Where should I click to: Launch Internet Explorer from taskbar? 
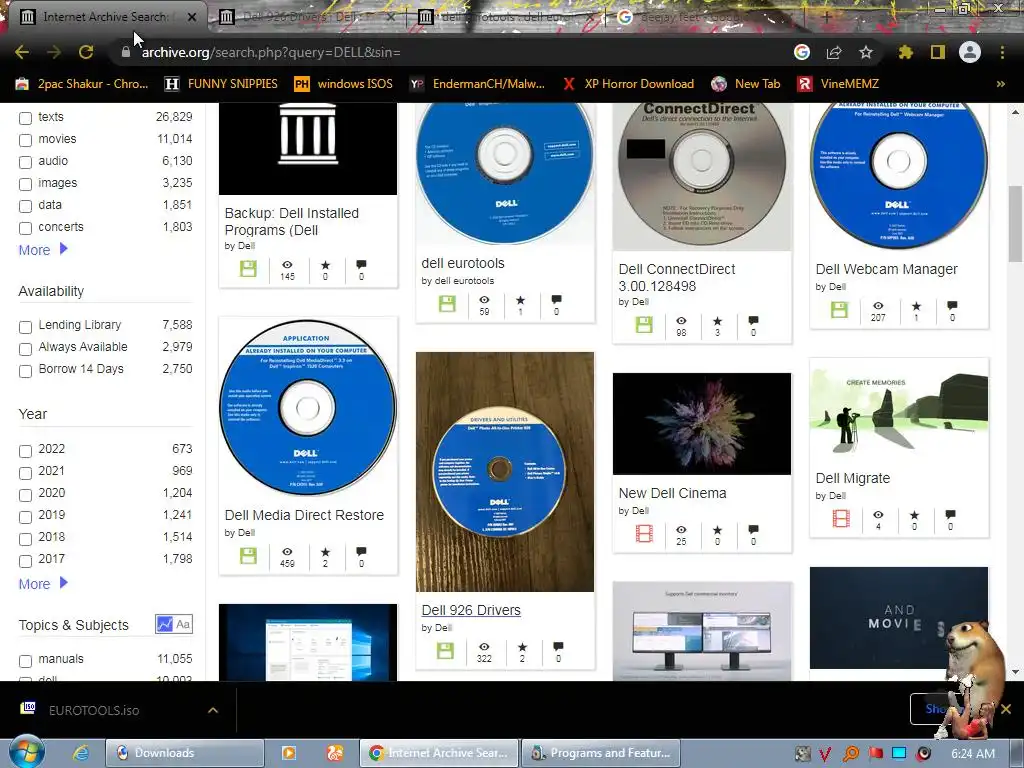point(81,753)
